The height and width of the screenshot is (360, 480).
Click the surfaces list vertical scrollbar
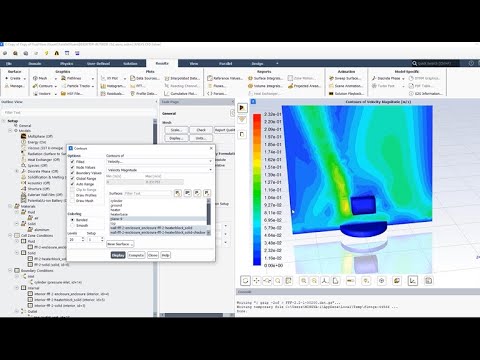click(x=209, y=217)
